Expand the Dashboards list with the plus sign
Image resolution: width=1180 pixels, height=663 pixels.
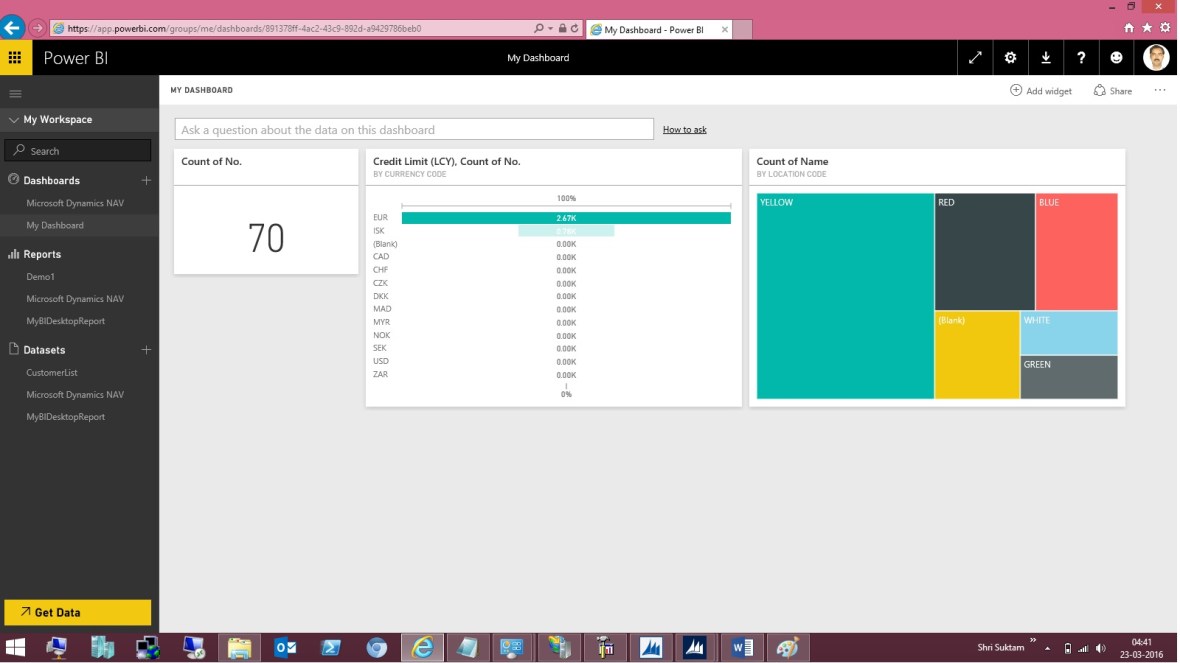146,180
